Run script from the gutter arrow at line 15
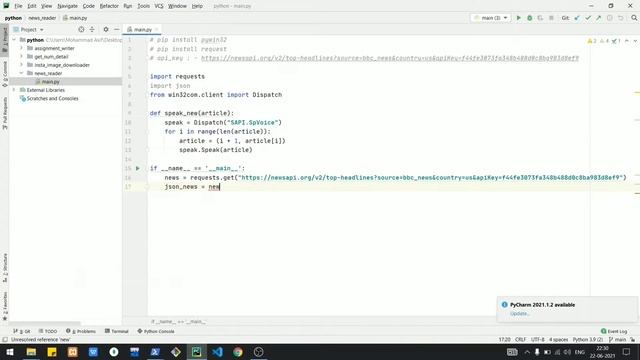The height and width of the screenshot is (360, 640). pos(138,168)
